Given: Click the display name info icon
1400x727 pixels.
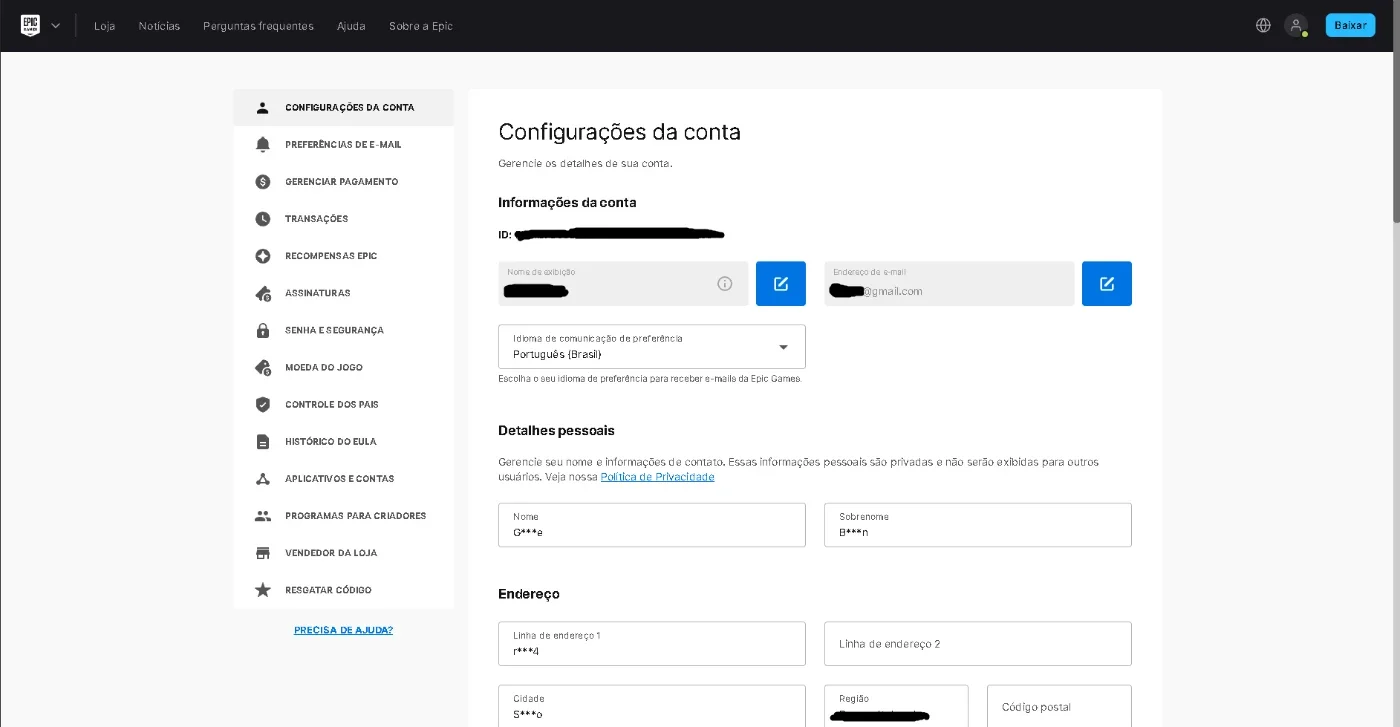Looking at the screenshot, I should pyautogui.click(x=725, y=284).
